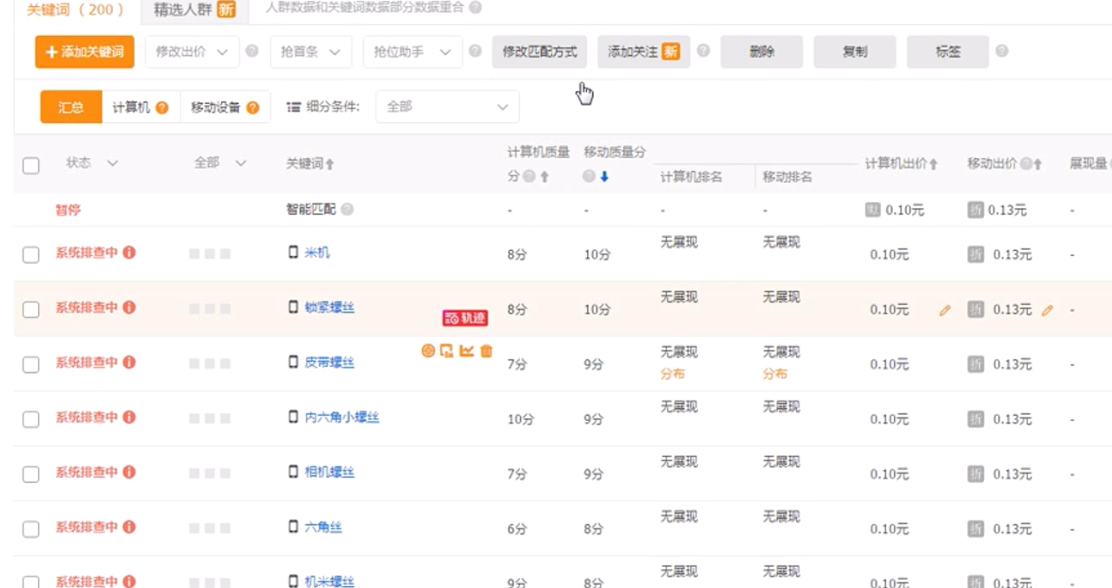
Task: Open the 抢位助手 dropdown
Action: click(412, 52)
